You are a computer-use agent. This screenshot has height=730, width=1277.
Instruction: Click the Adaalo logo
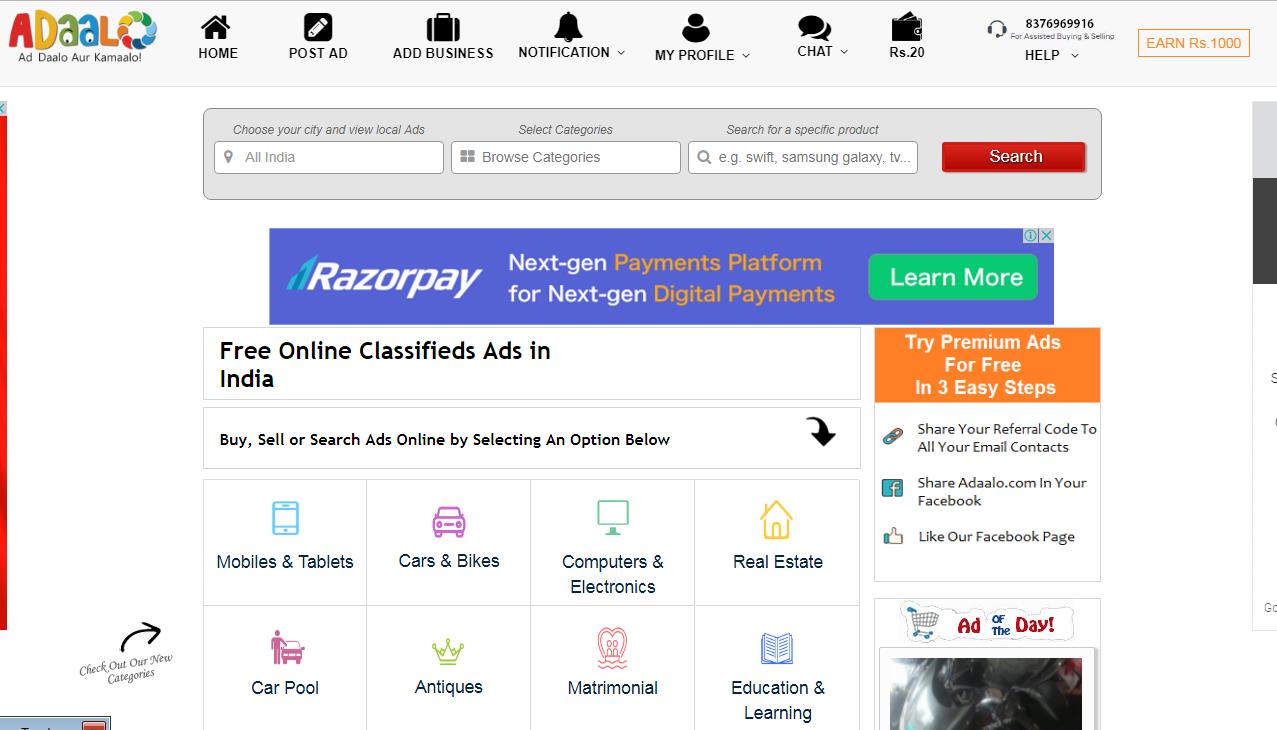pos(82,36)
